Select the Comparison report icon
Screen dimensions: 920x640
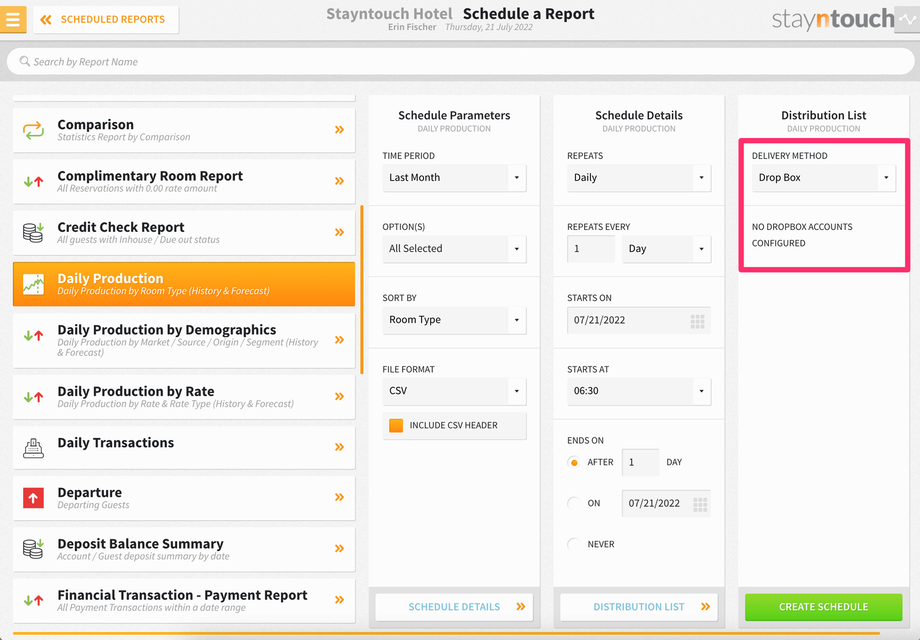point(33,130)
